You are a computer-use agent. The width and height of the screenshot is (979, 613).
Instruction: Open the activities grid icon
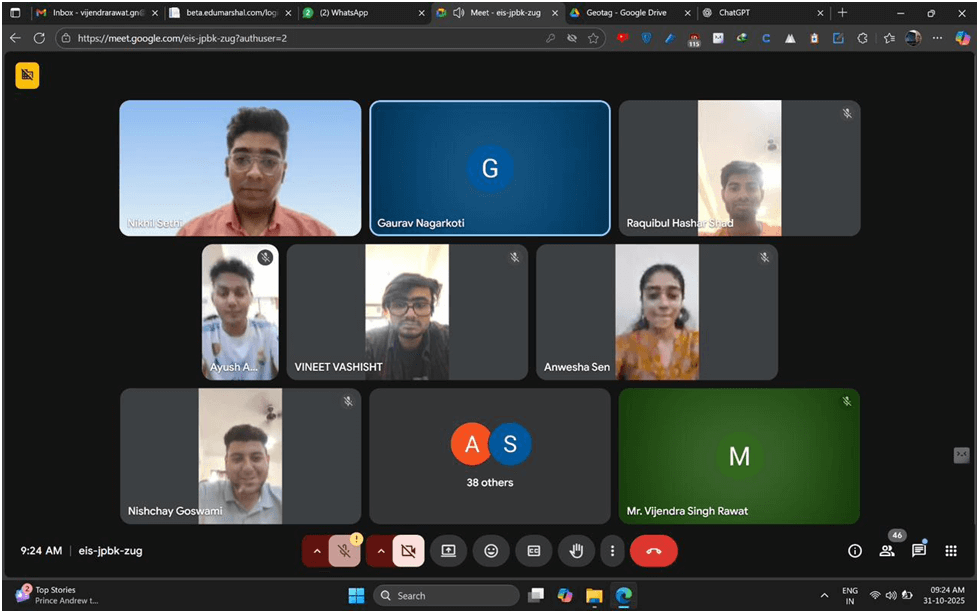(x=951, y=551)
